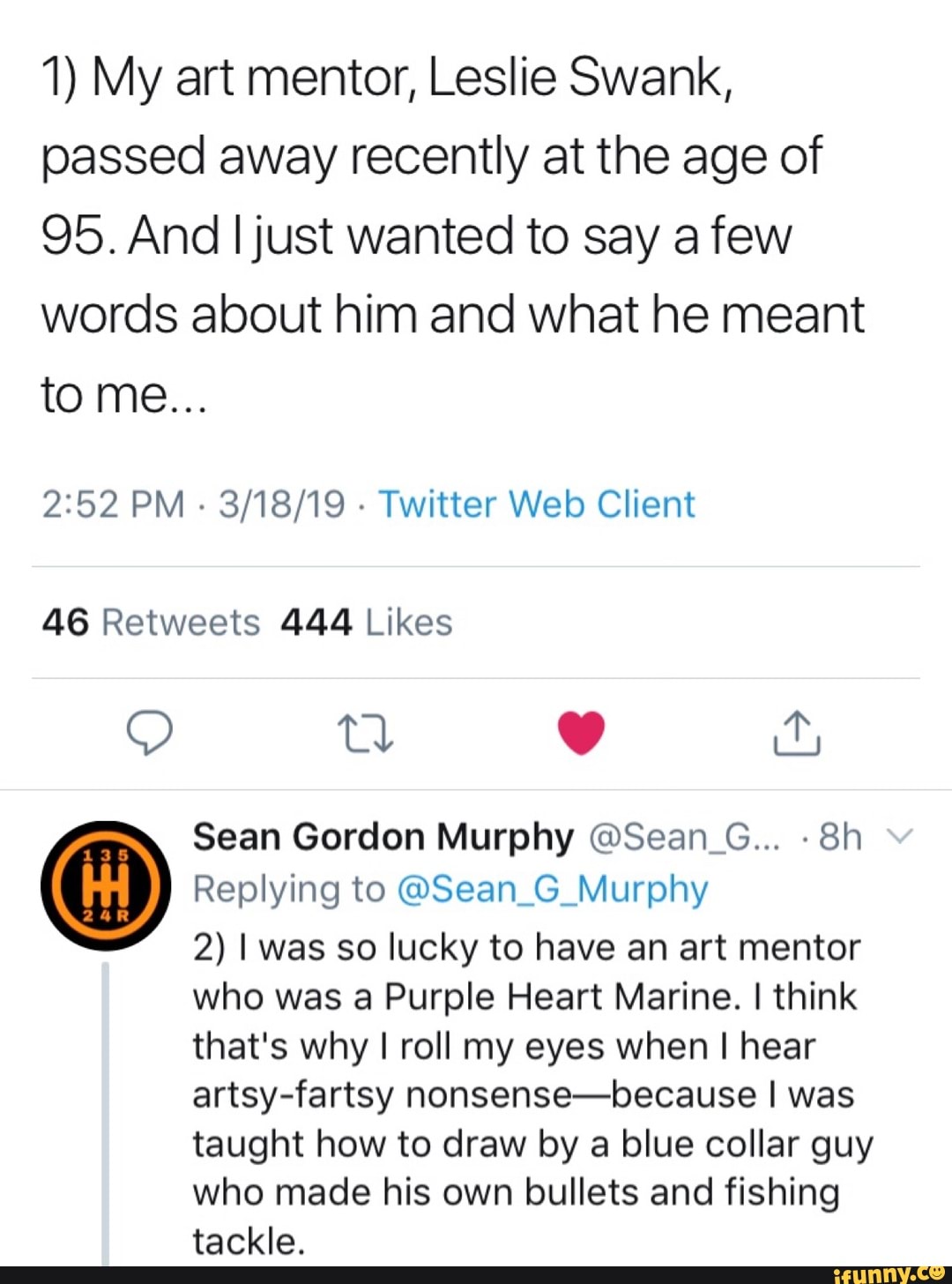The height and width of the screenshot is (1284, 952).
Task: Click the 2:52 PM tweet time
Action: pyautogui.click(x=113, y=504)
